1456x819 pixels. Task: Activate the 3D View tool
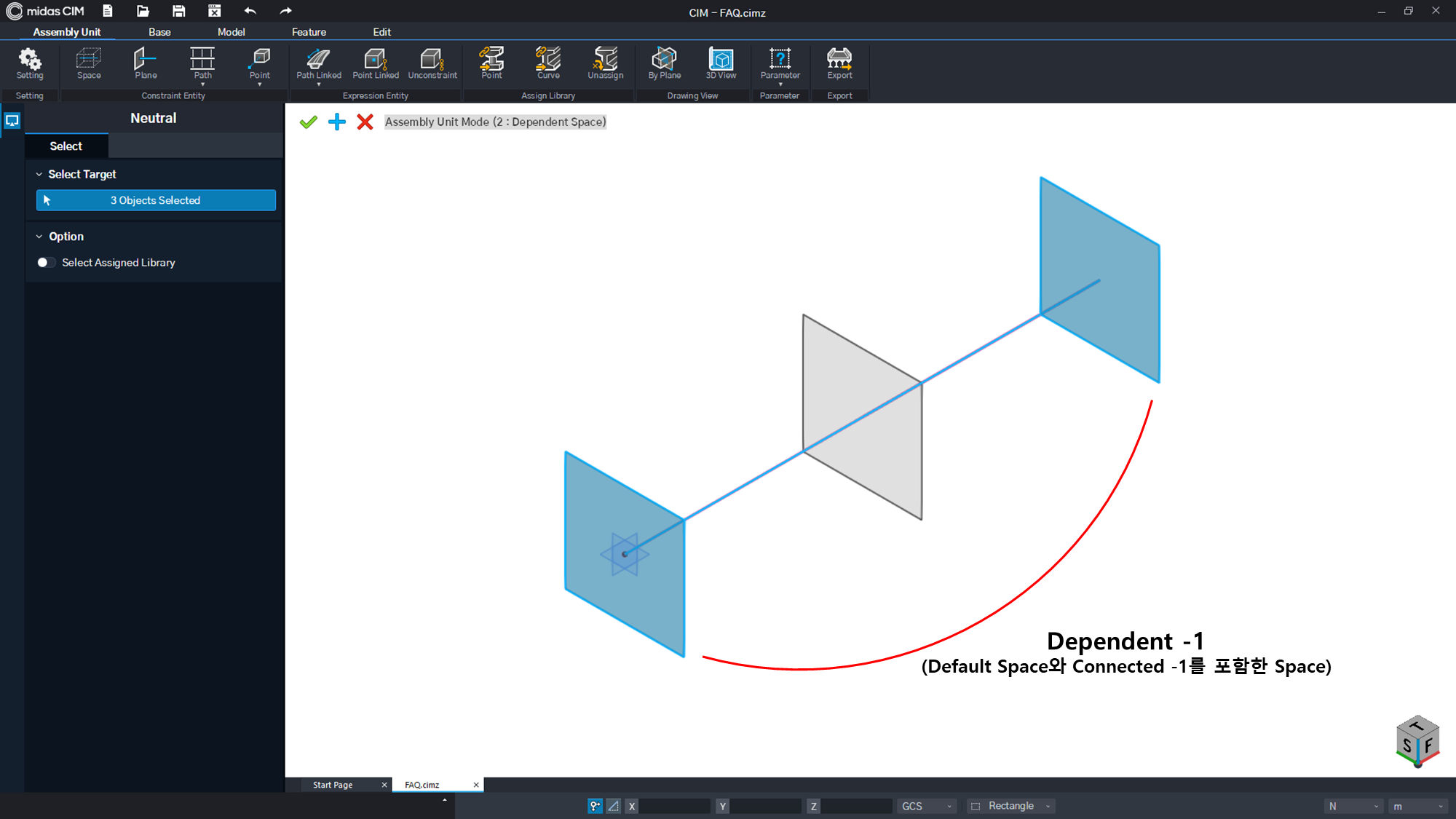(721, 63)
